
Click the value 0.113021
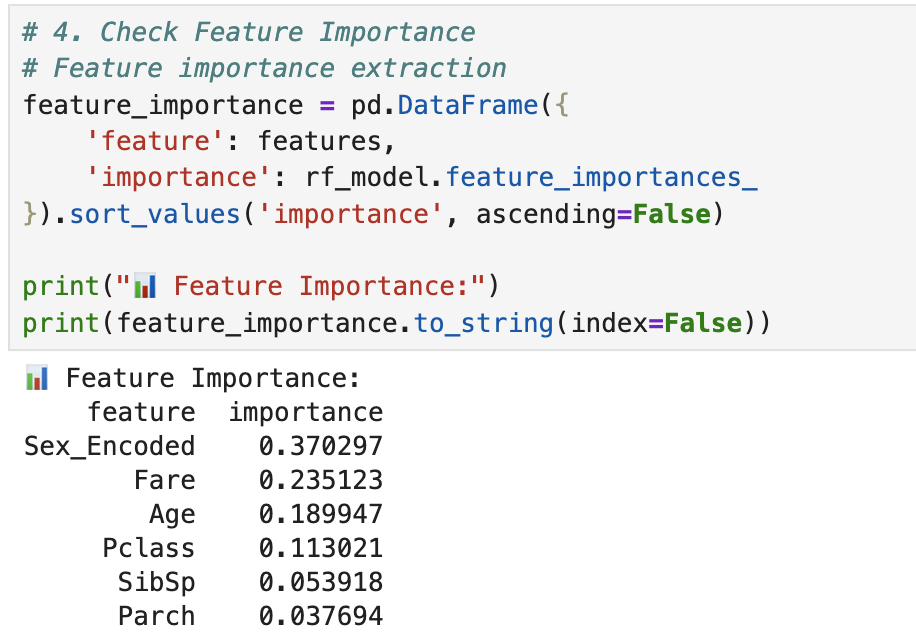[x=321, y=548]
